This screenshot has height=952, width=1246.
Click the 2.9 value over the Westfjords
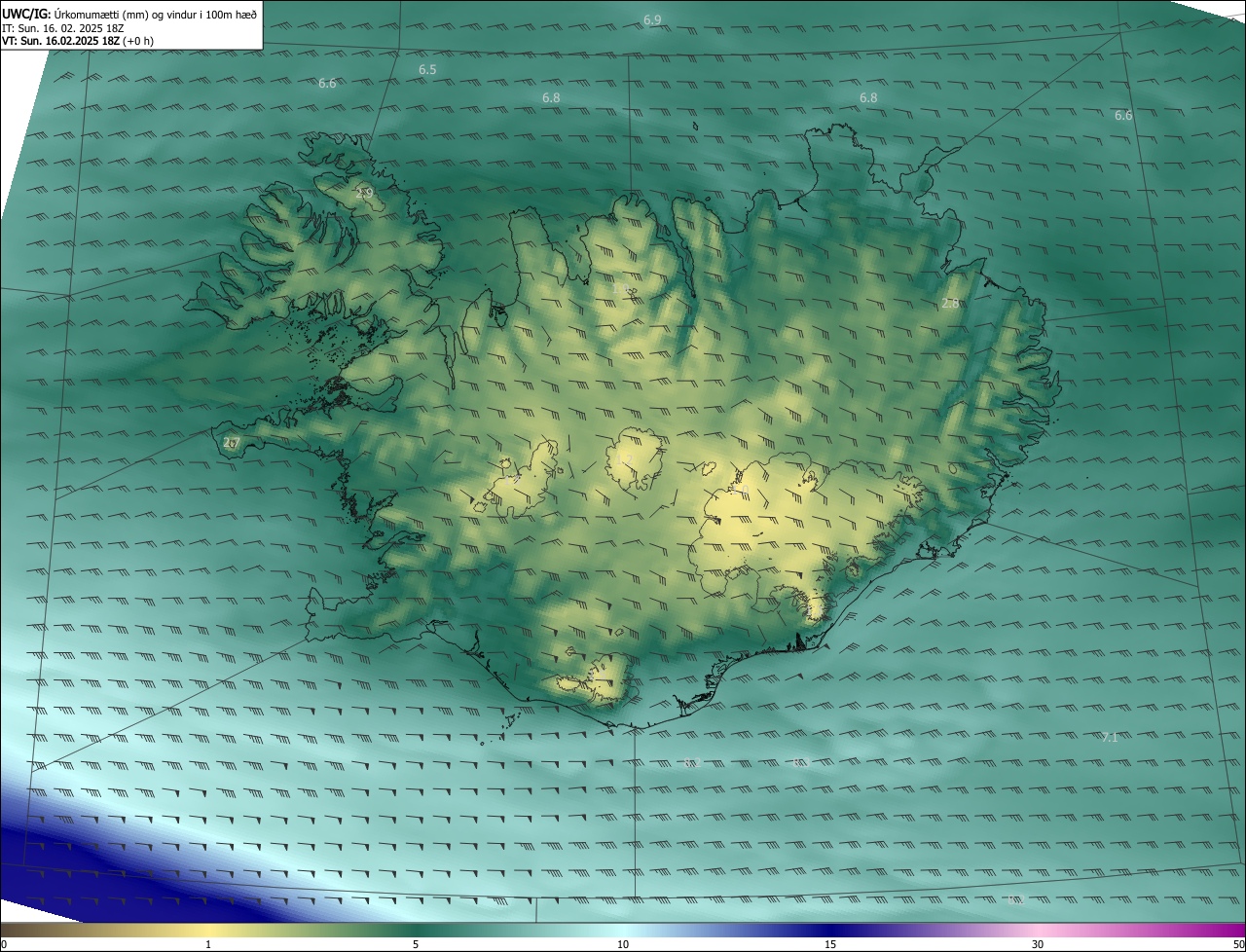(364, 194)
